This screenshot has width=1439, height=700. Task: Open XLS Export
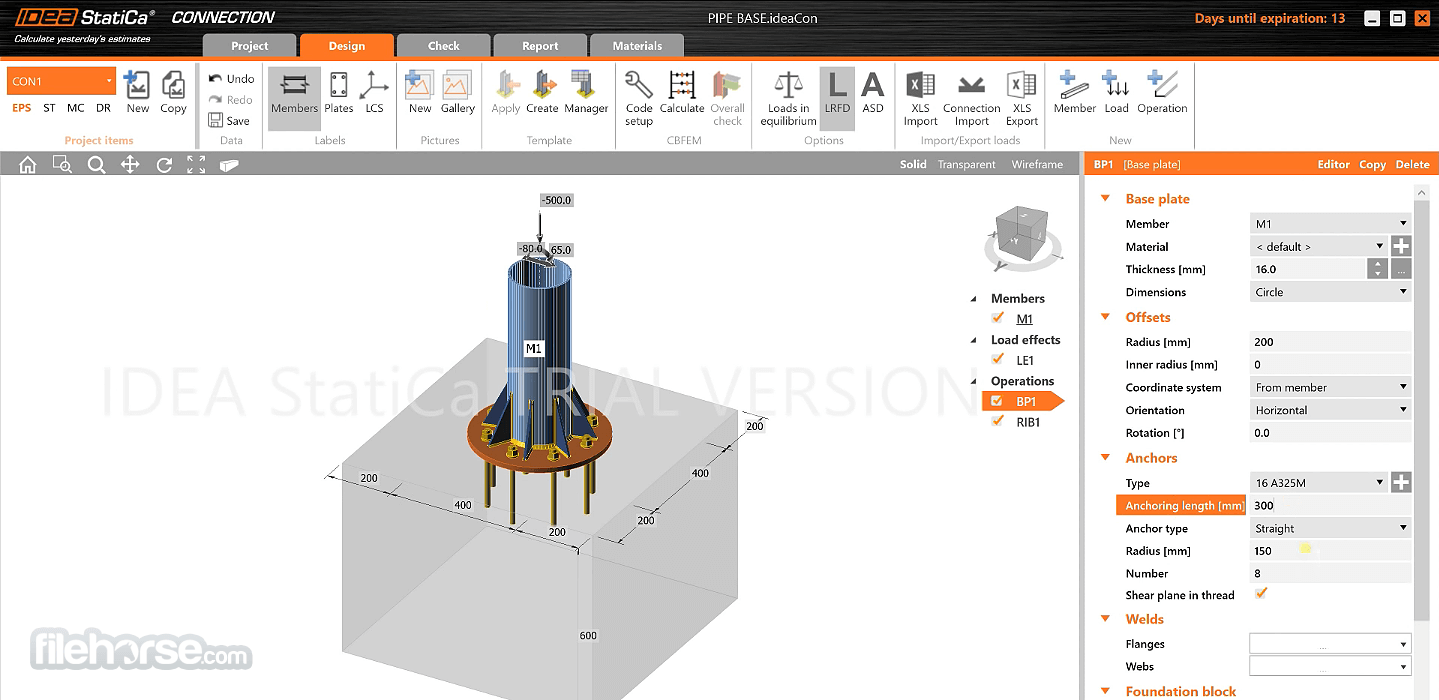click(x=1022, y=98)
